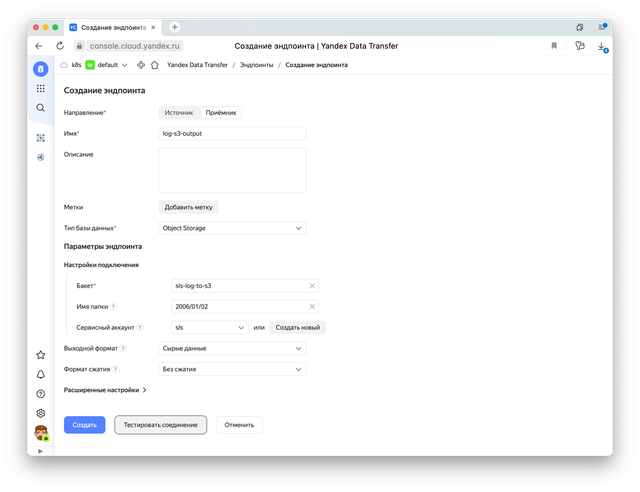
Task: Select the Приёмник direction option
Action: [x=222, y=113]
